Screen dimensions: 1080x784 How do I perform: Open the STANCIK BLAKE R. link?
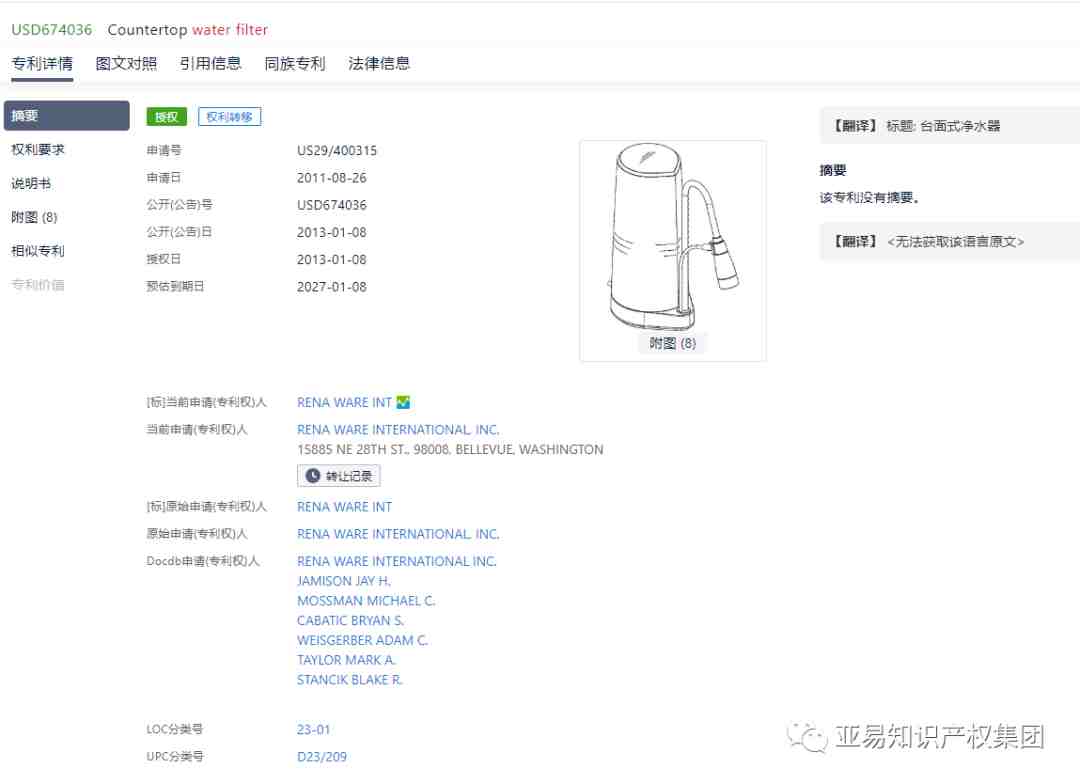pos(350,680)
